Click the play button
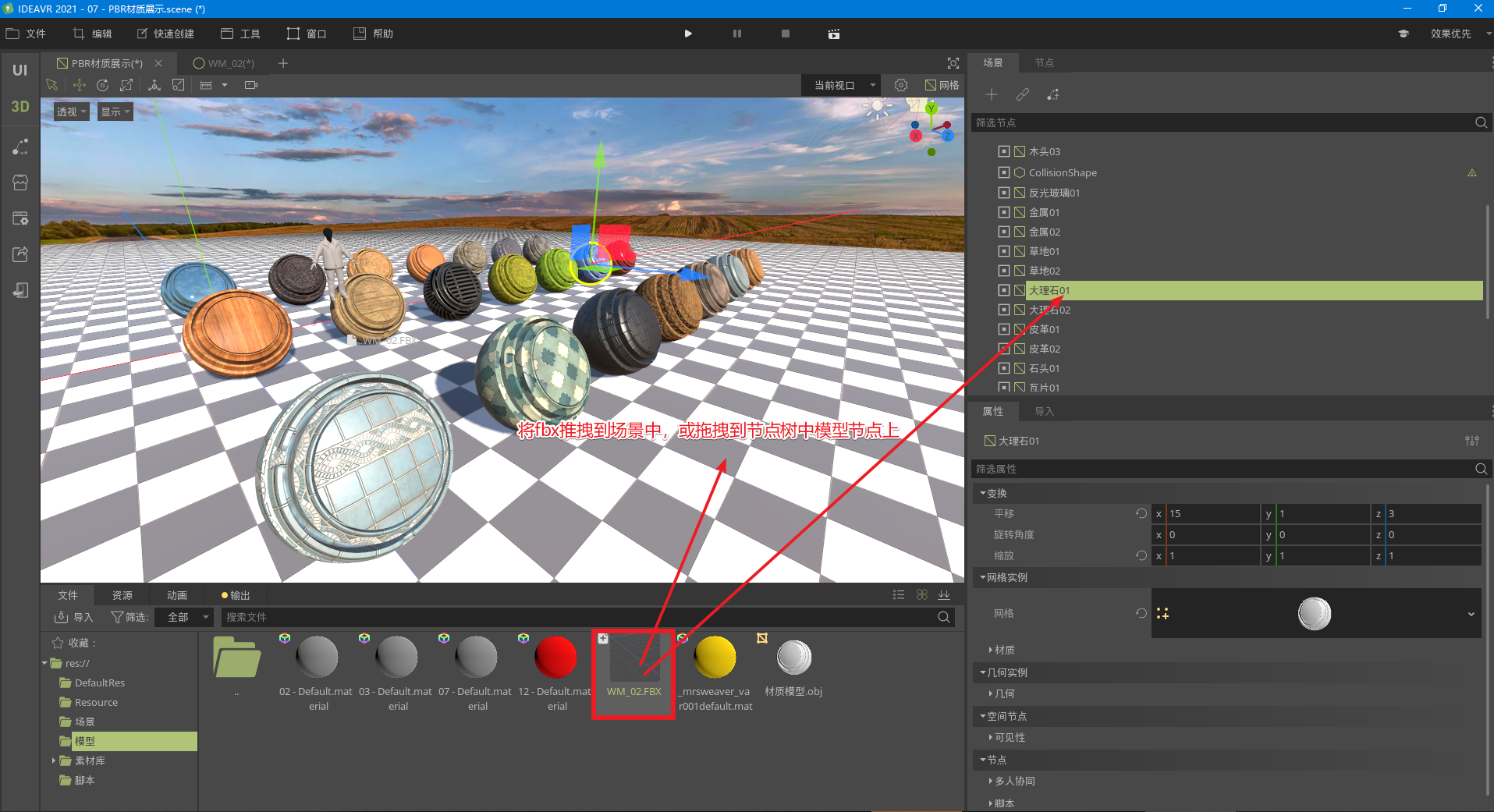Screen dimensions: 1494x812 pyautogui.click(x=688, y=34)
